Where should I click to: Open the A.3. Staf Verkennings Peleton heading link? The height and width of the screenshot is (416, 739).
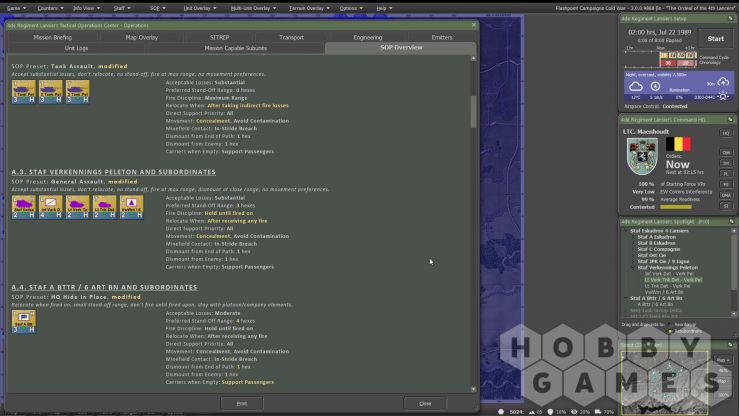click(114, 172)
